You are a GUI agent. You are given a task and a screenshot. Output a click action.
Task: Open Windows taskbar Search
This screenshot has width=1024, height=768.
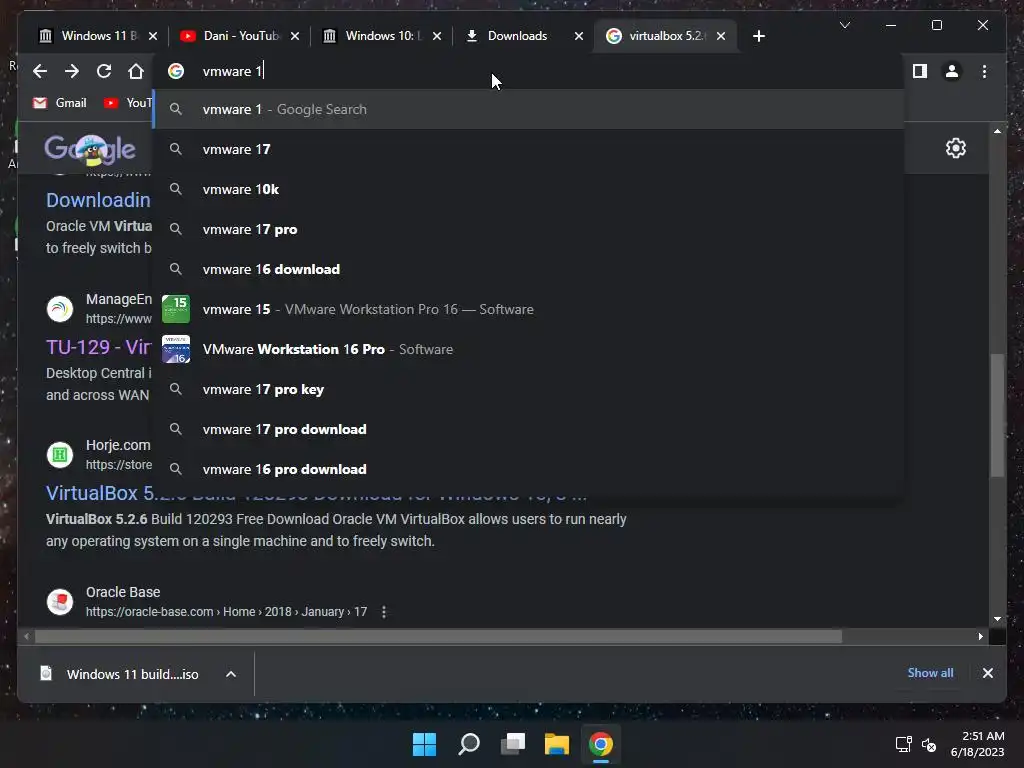click(x=469, y=744)
